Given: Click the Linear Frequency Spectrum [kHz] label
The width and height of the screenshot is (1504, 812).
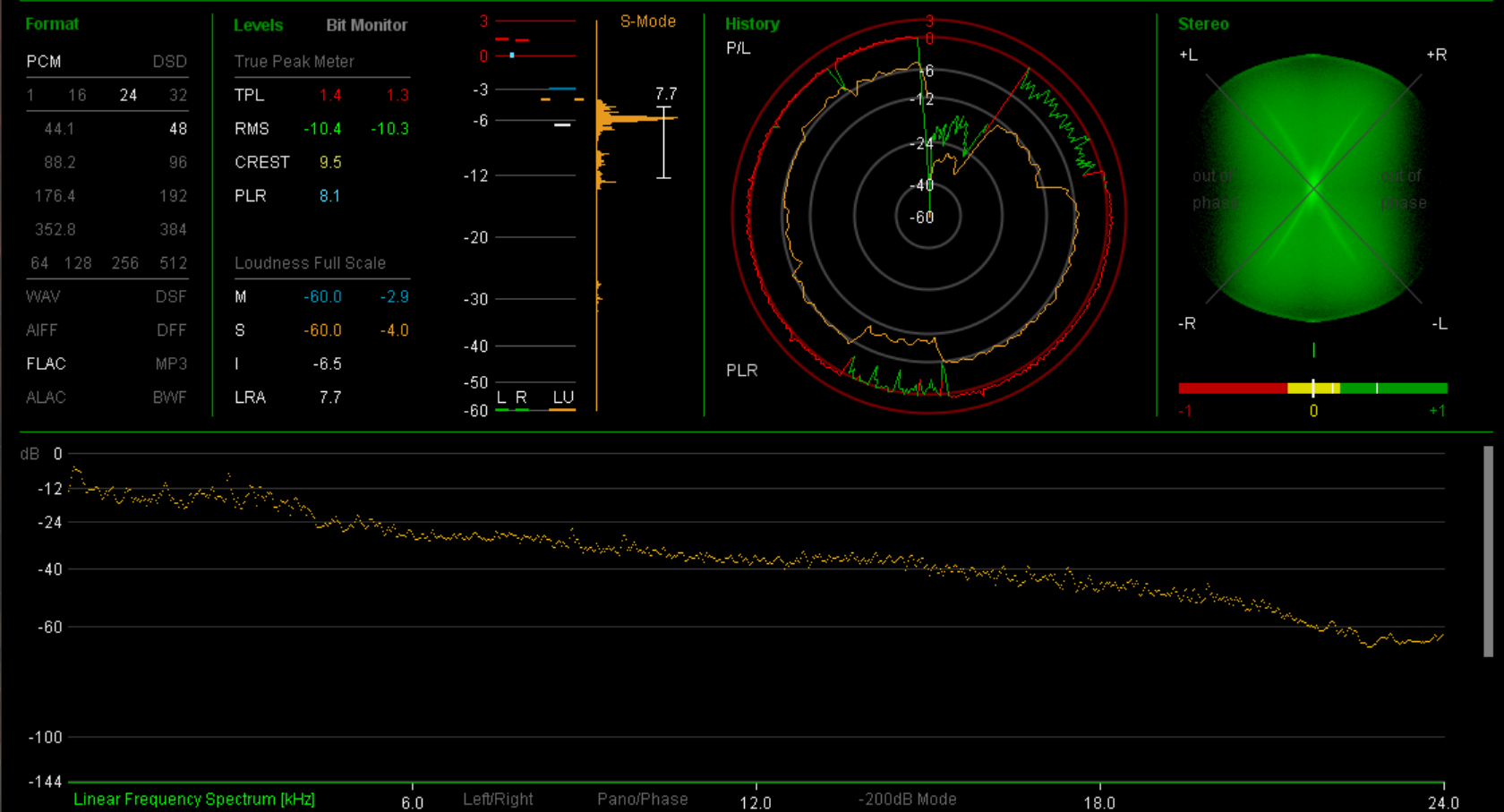Looking at the screenshot, I should tap(194, 799).
